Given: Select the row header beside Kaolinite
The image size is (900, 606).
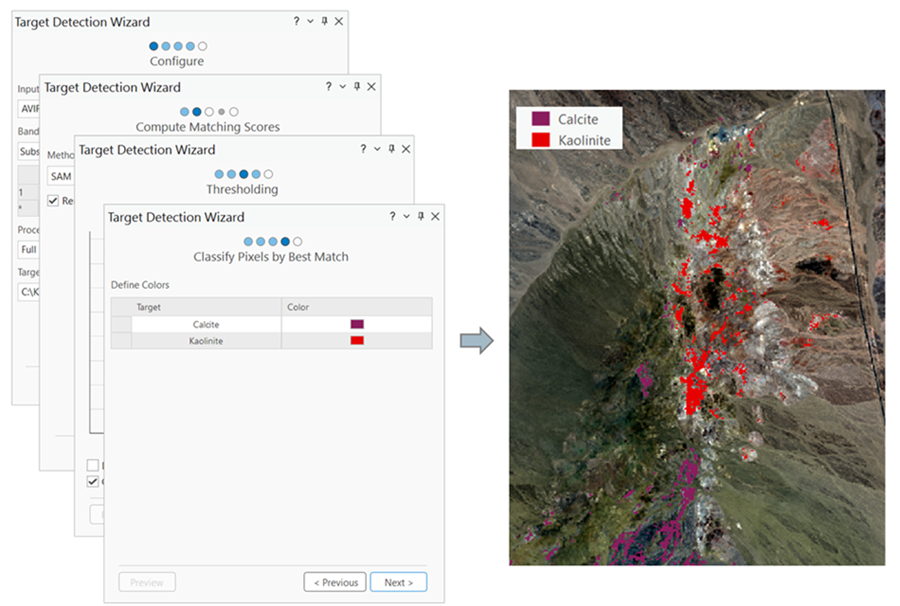Looking at the screenshot, I should point(121,341).
